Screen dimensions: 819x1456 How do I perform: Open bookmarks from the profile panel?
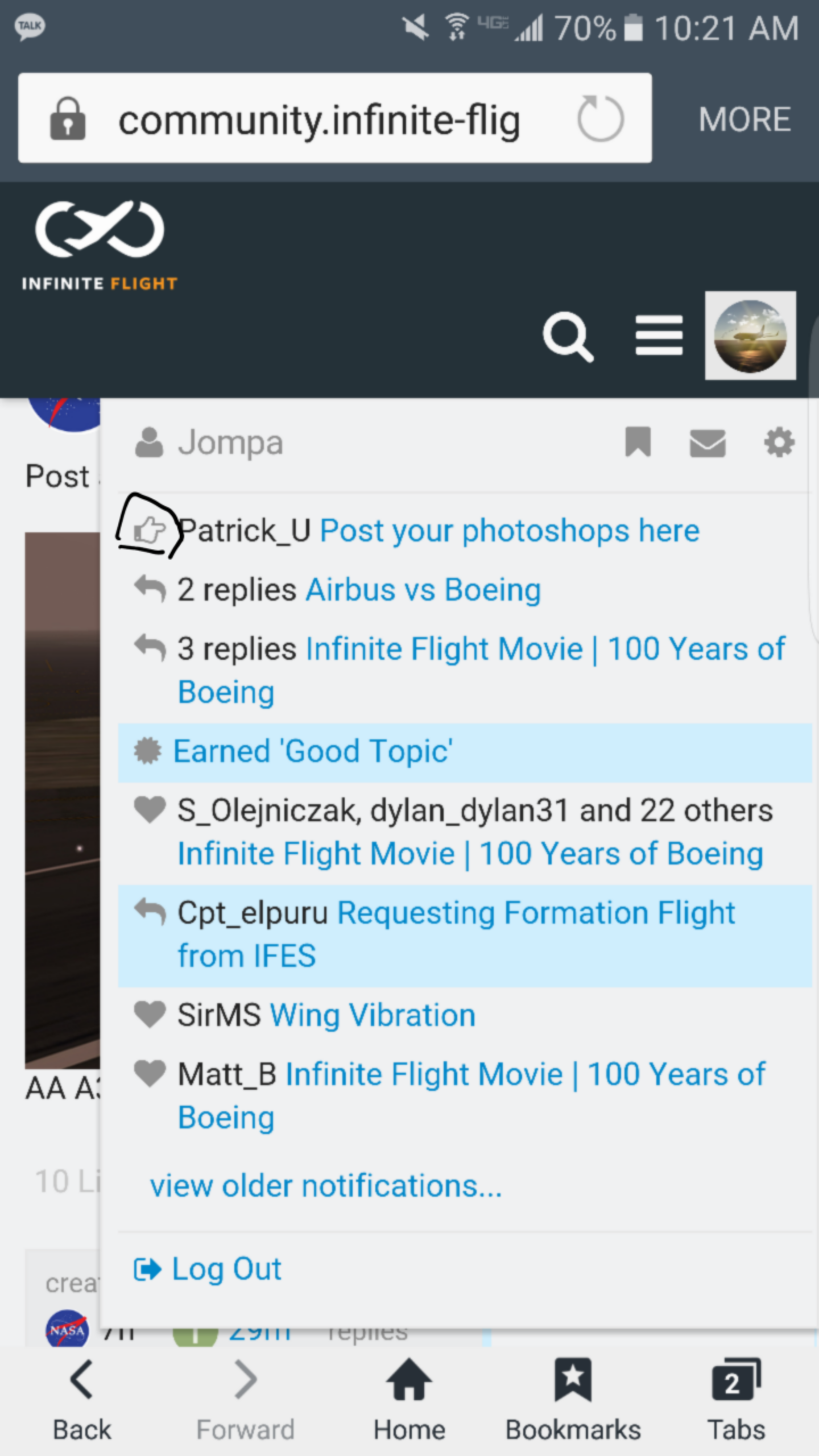point(638,442)
